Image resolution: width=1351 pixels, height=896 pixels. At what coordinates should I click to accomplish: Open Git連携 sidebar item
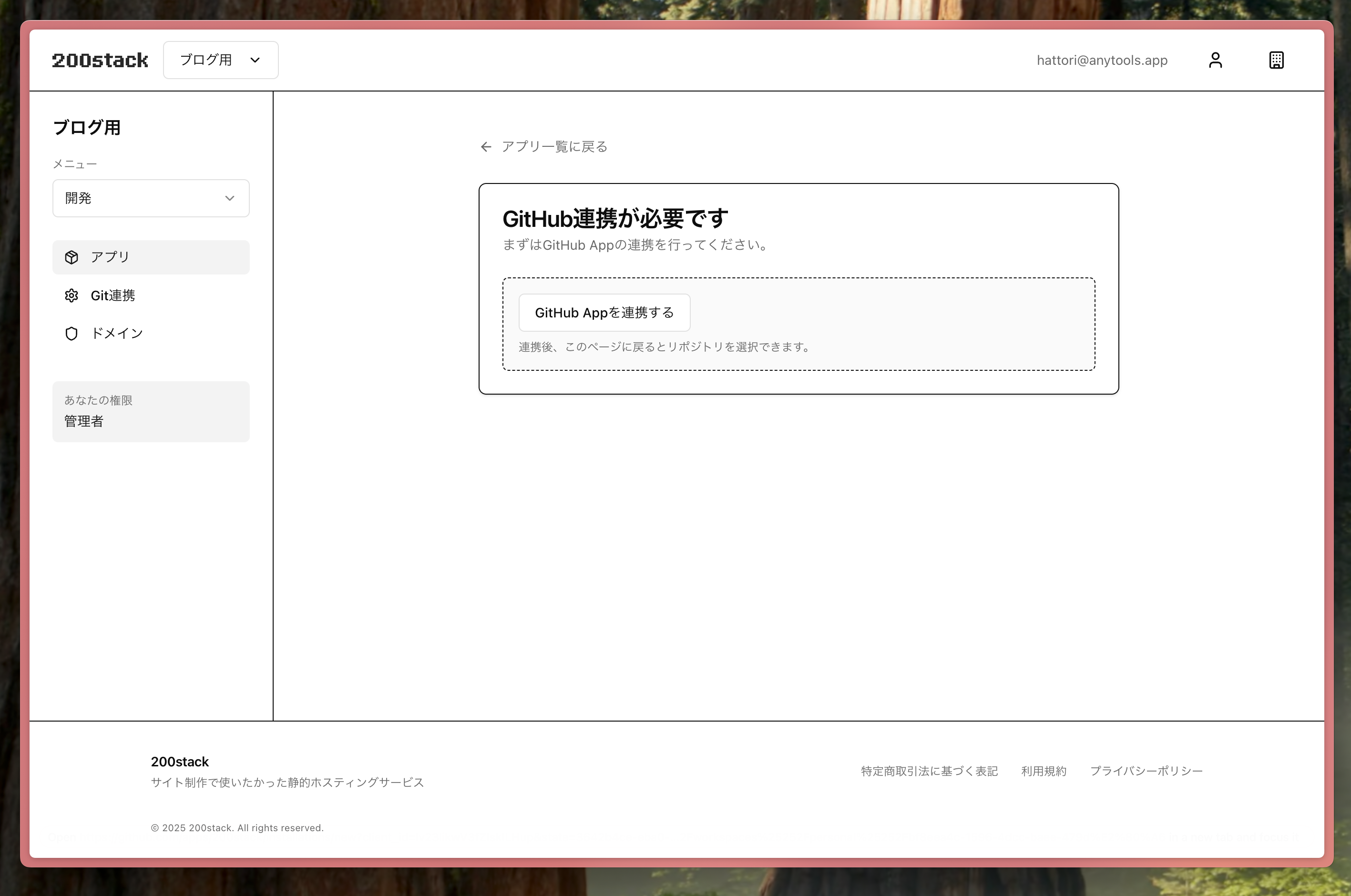113,295
